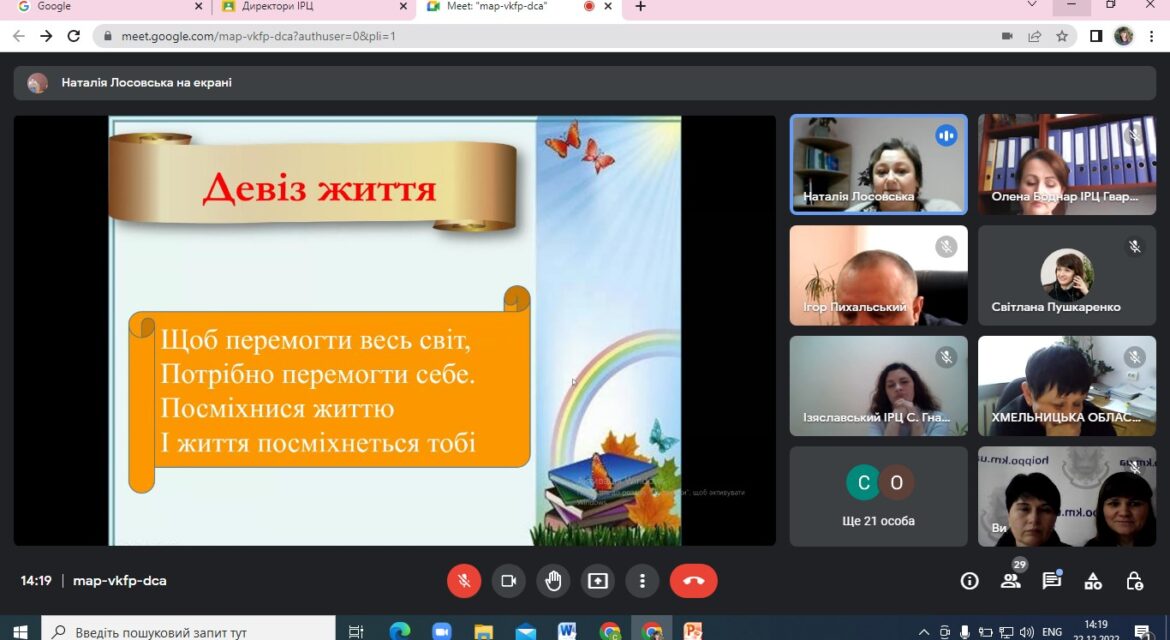The width and height of the screenshot is (1170, 640).
Task: Raise hand in the meeting
Action: 553,581
